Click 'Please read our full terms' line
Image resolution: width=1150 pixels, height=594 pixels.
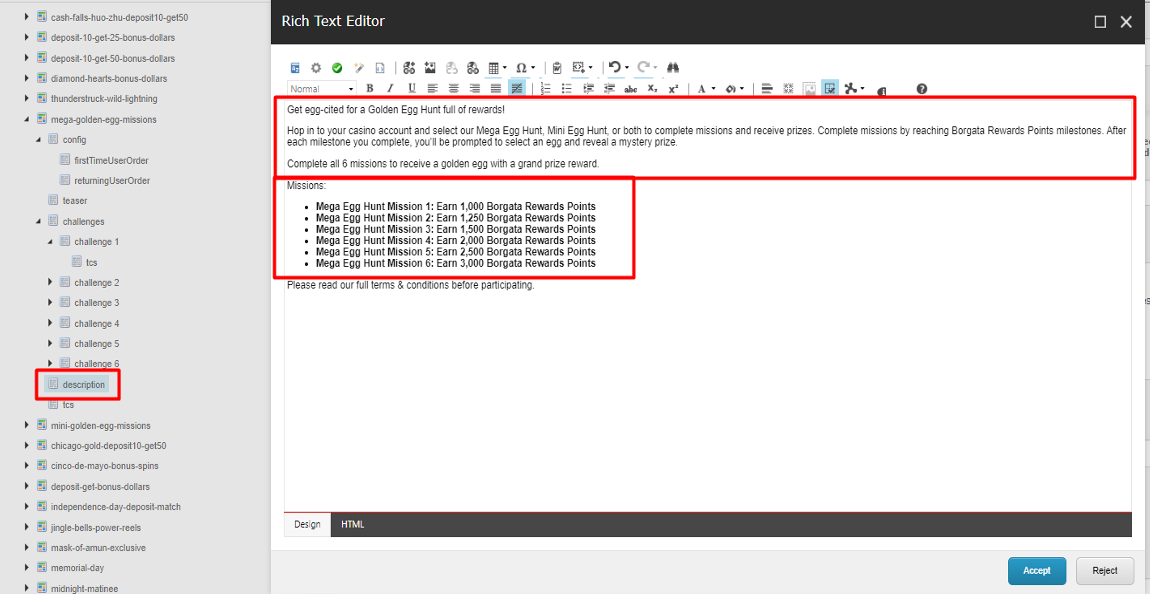coord(411,285)
